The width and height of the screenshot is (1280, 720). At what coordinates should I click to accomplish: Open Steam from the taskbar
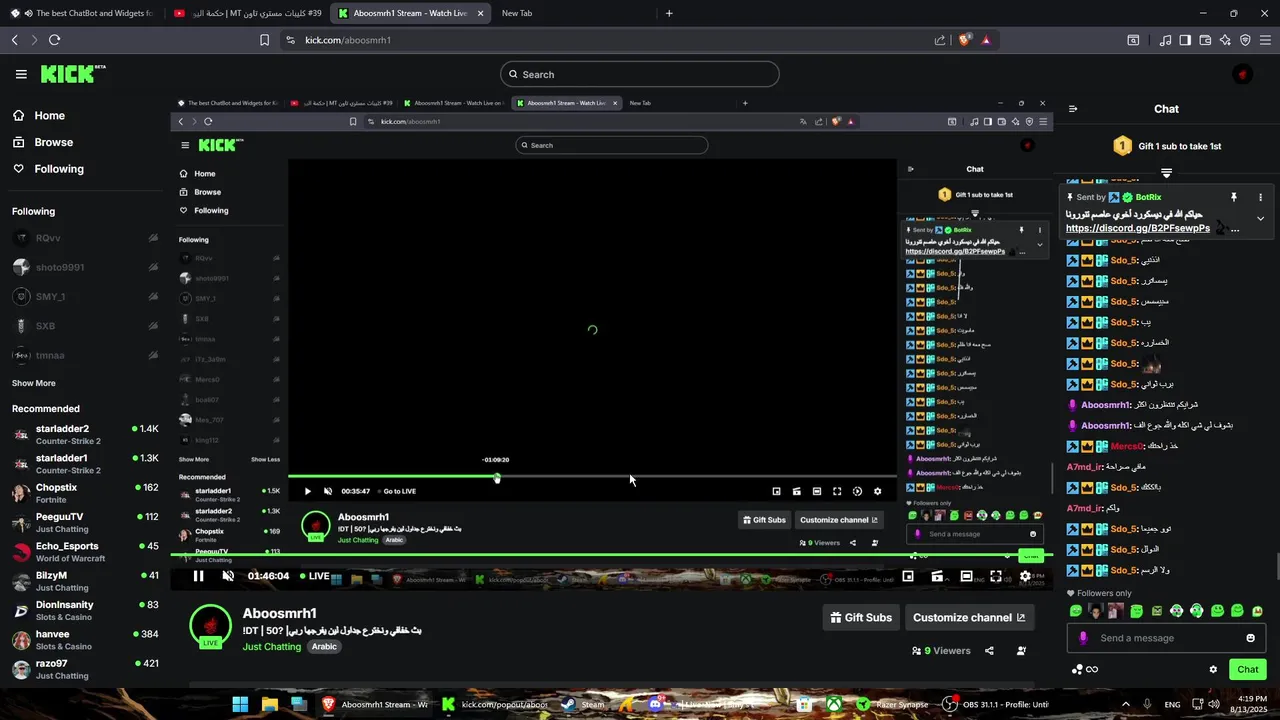coord(582,704)
